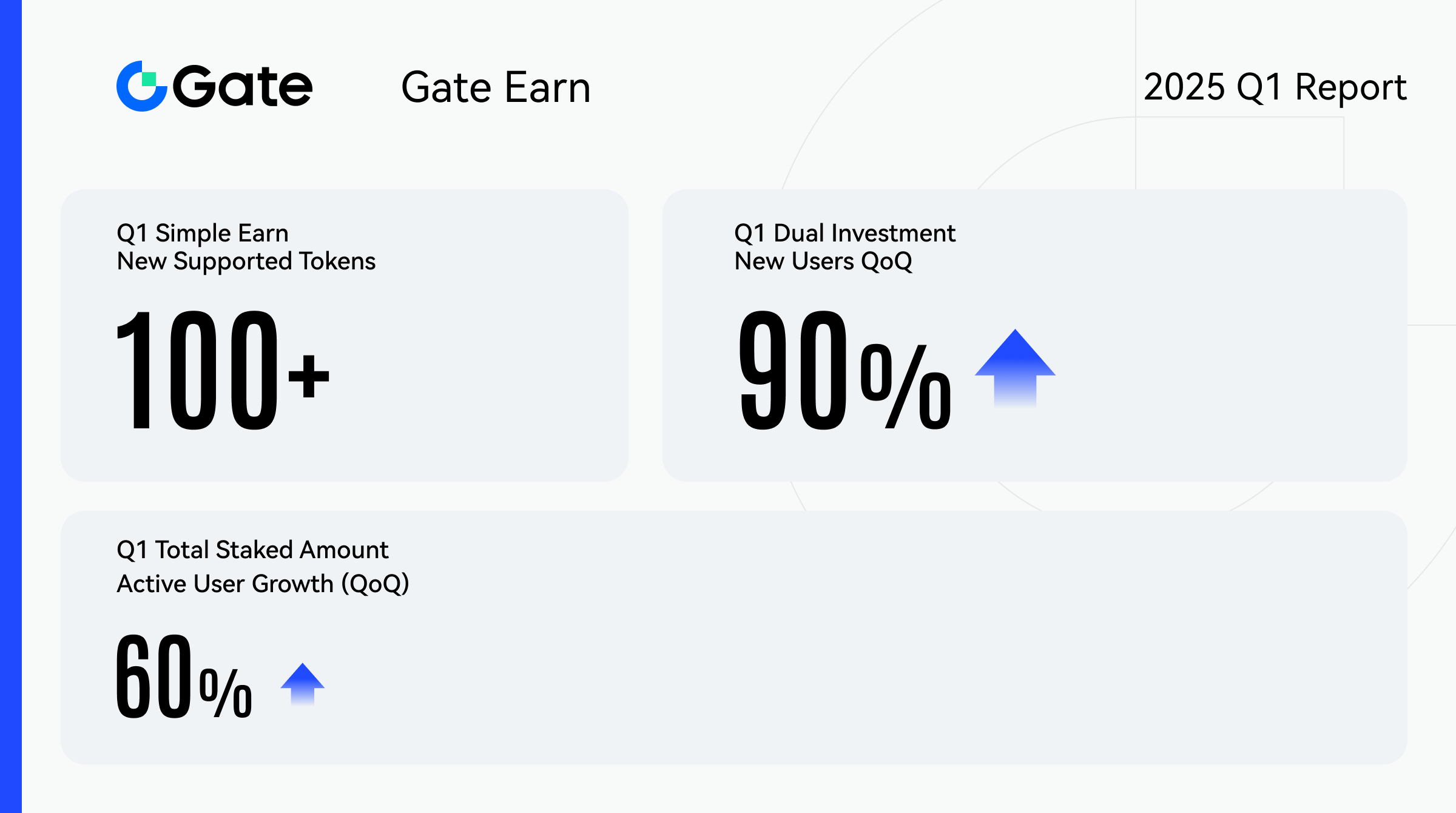This screenshot has height=813, width=1456.
Task: Click the plus sign after 100
Action: [309, 376]
